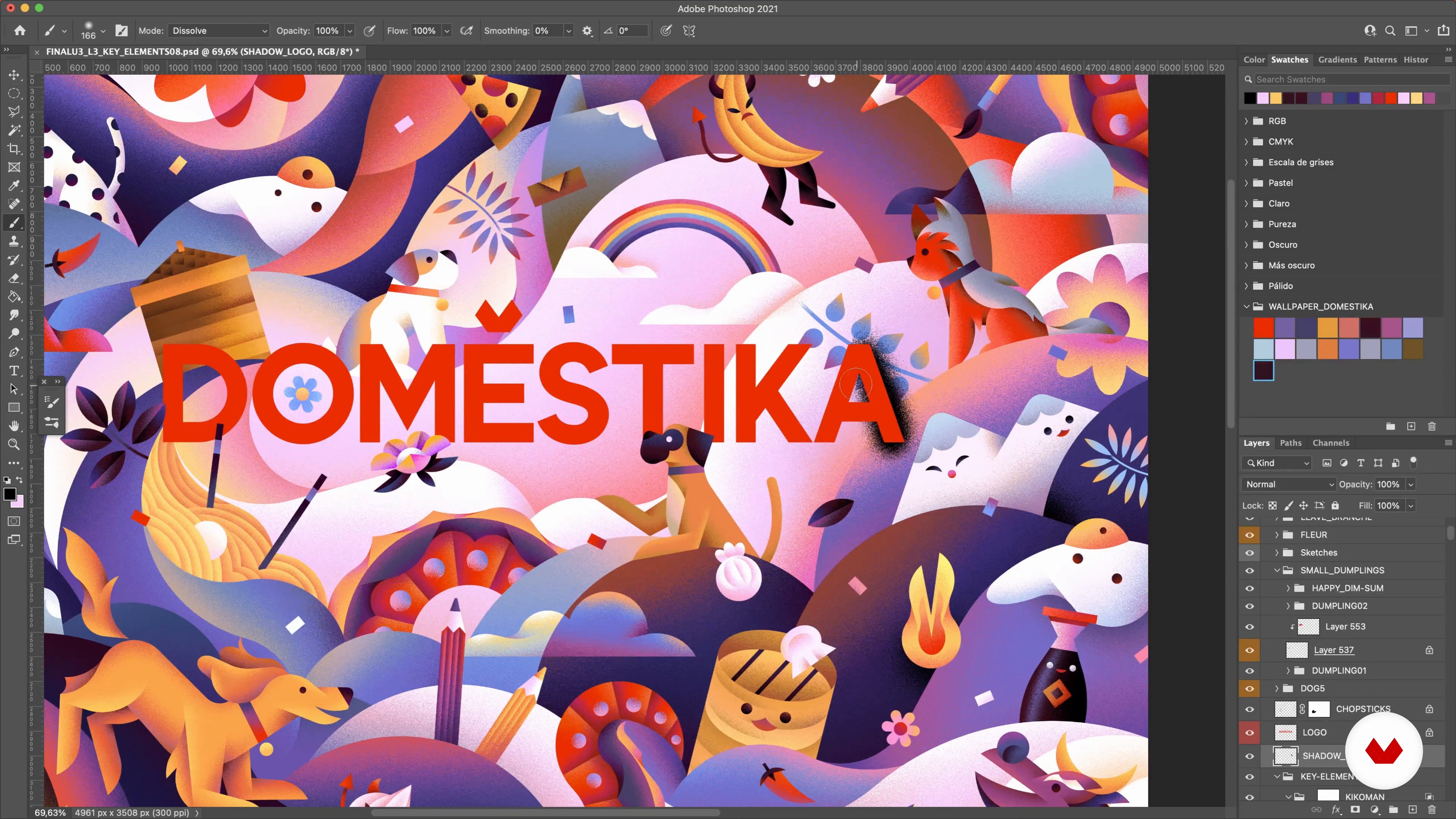
Task: Select the Eraser tool
Action: (14, 278)
